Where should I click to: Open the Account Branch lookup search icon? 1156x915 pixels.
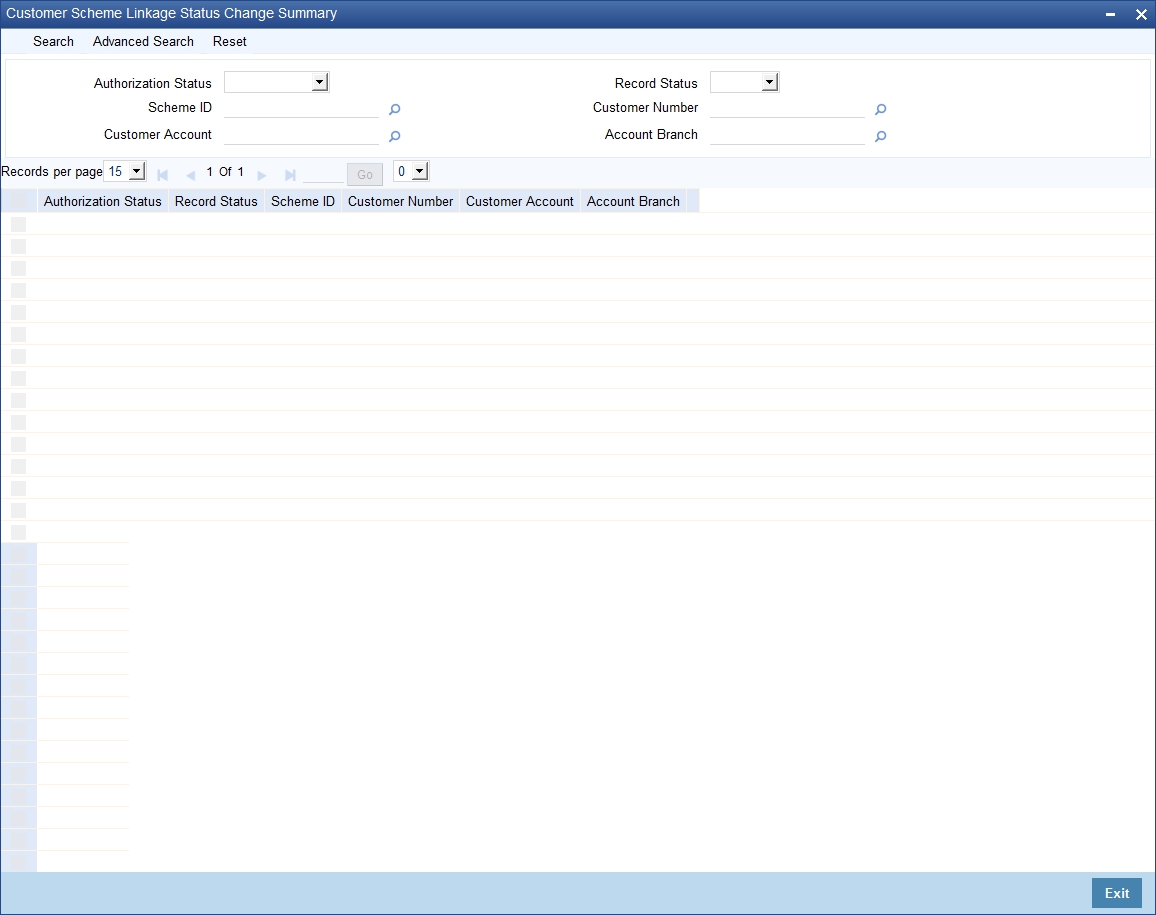point(880,136)
